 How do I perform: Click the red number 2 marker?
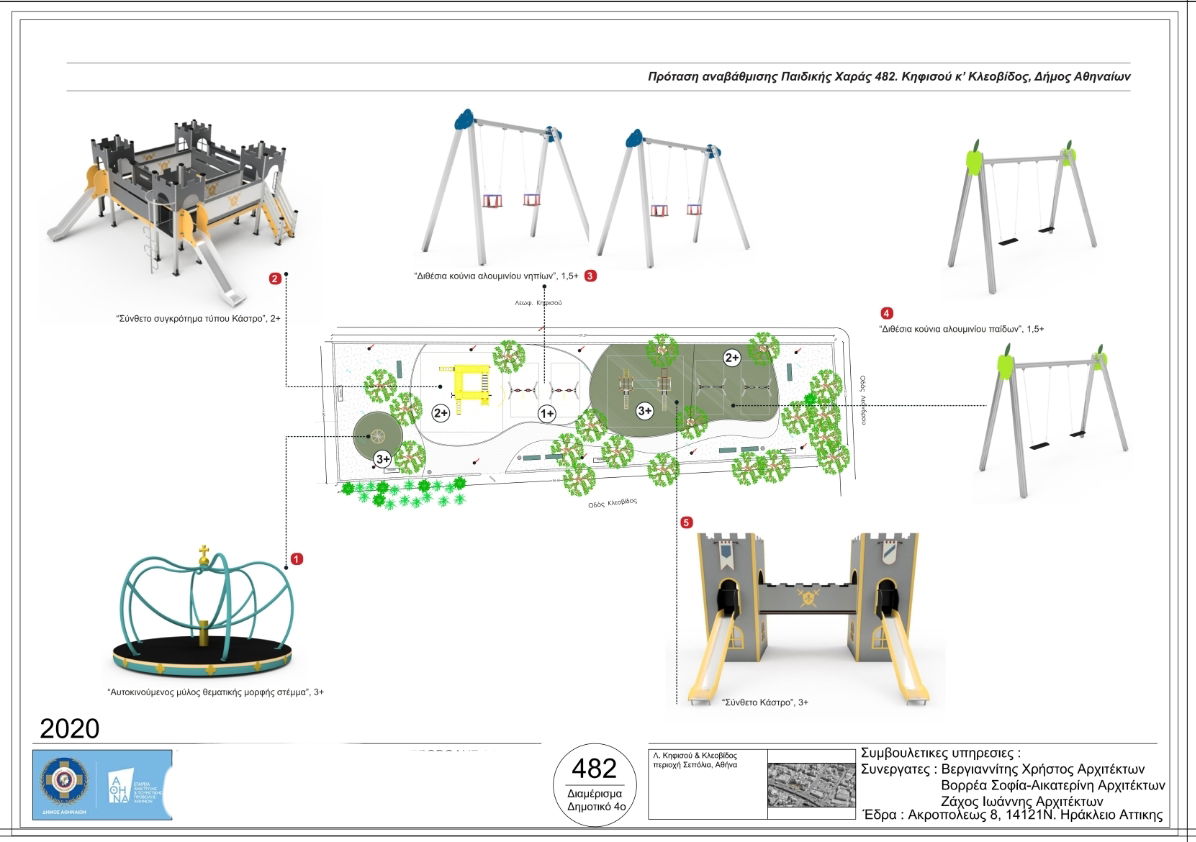[x=275, y=279]
